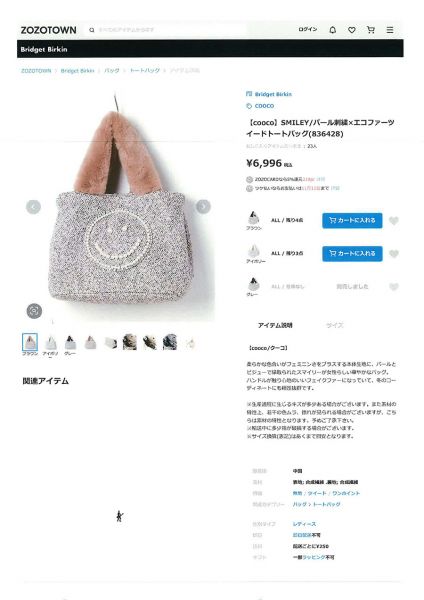Open the トートバッグ breadcrumb link
This screenshot has height=600, width=424.
coord(145,70)
